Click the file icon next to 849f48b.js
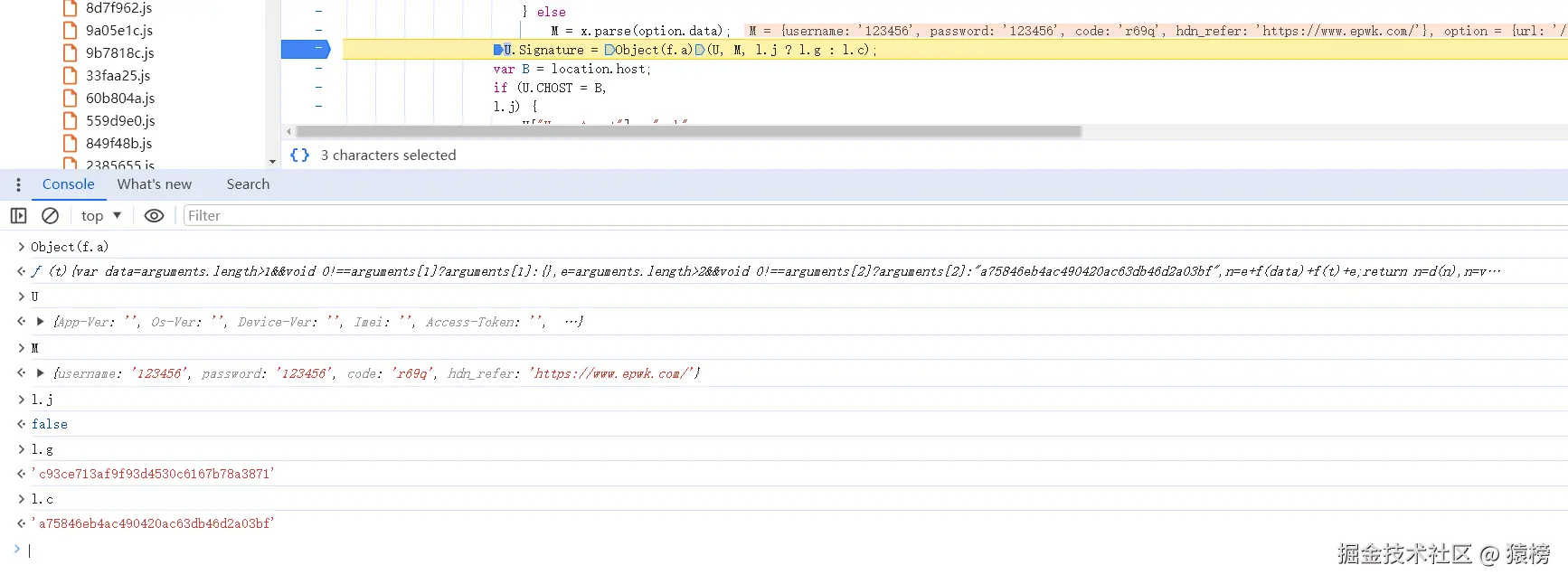 [x=70, y=143]
